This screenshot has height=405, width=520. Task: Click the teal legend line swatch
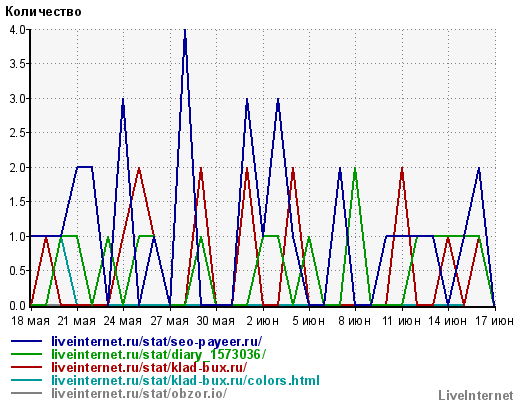point(26,380)
